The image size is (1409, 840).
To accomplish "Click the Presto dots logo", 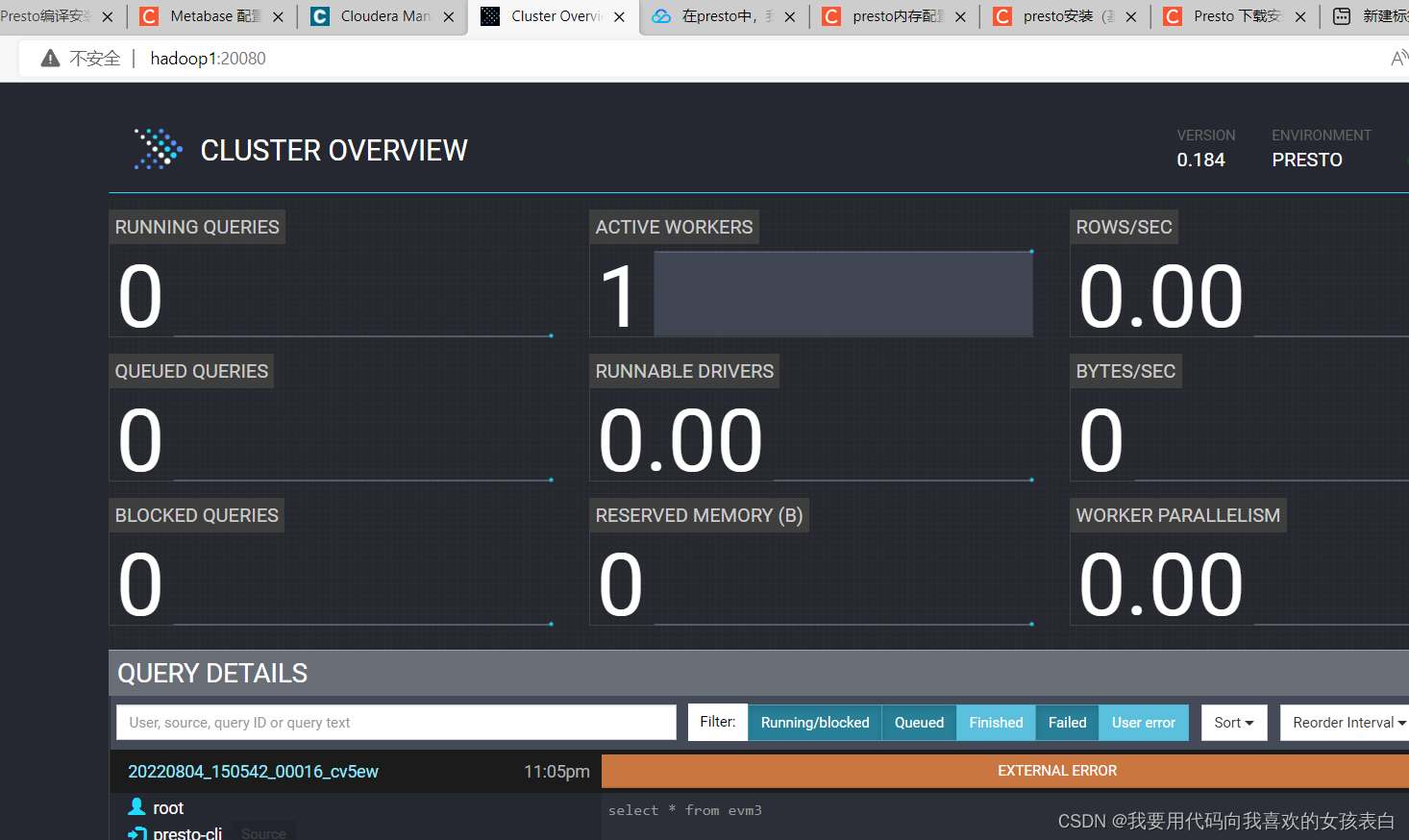I will (x=157, y=149).
